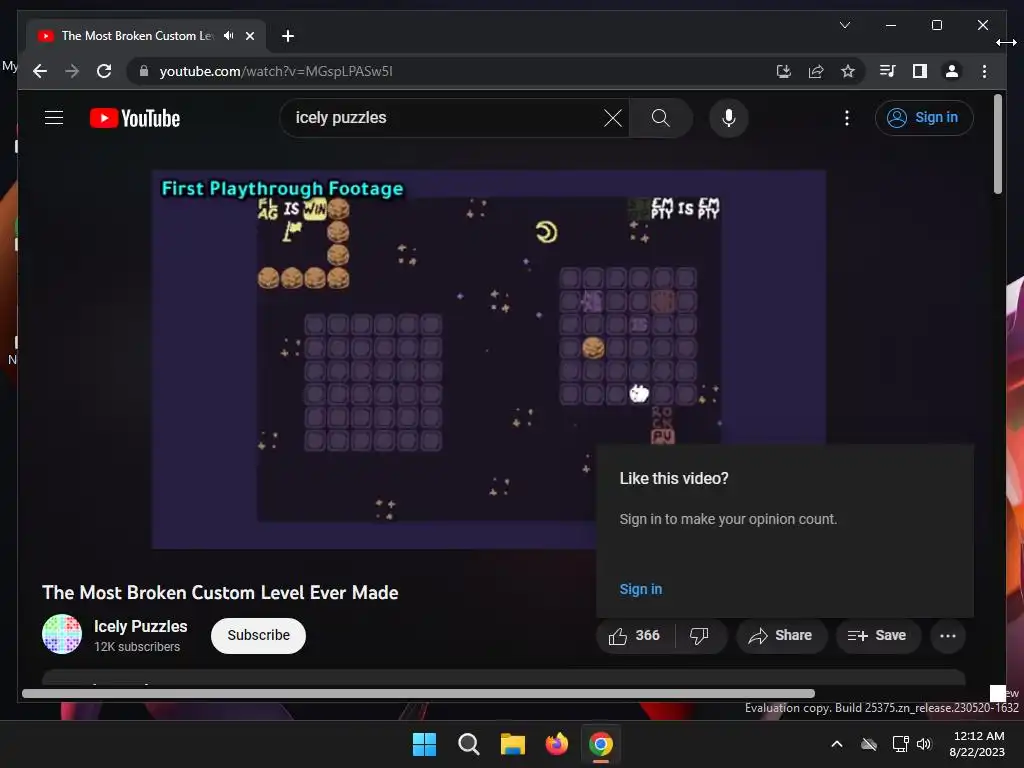Viewport: 1024px width, 768px height.
Task: Open Chrome three-dot menu
Action: pos(984,71)
